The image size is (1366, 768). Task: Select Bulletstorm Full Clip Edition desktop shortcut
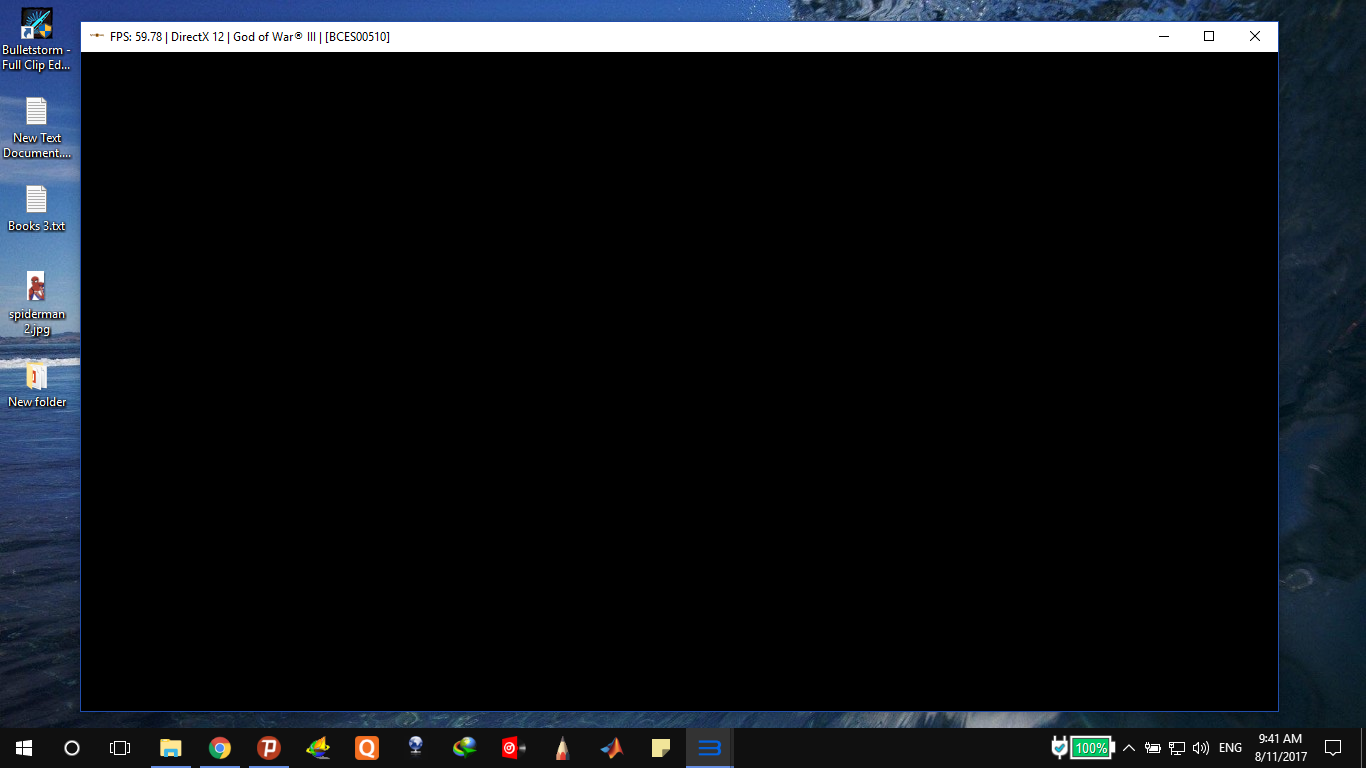pos(37,40)
